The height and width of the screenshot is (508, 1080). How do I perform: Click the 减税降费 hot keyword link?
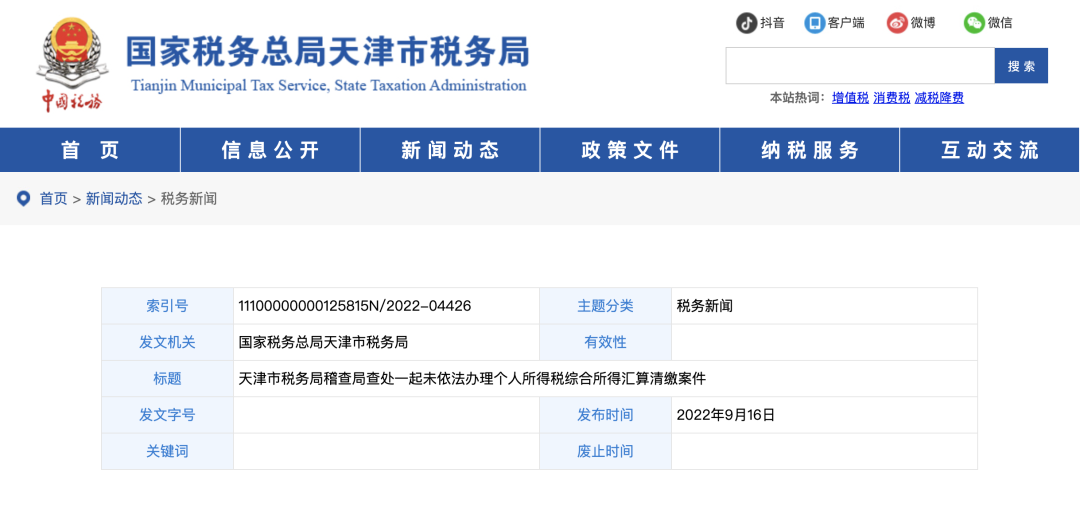(x=939, y=98)
